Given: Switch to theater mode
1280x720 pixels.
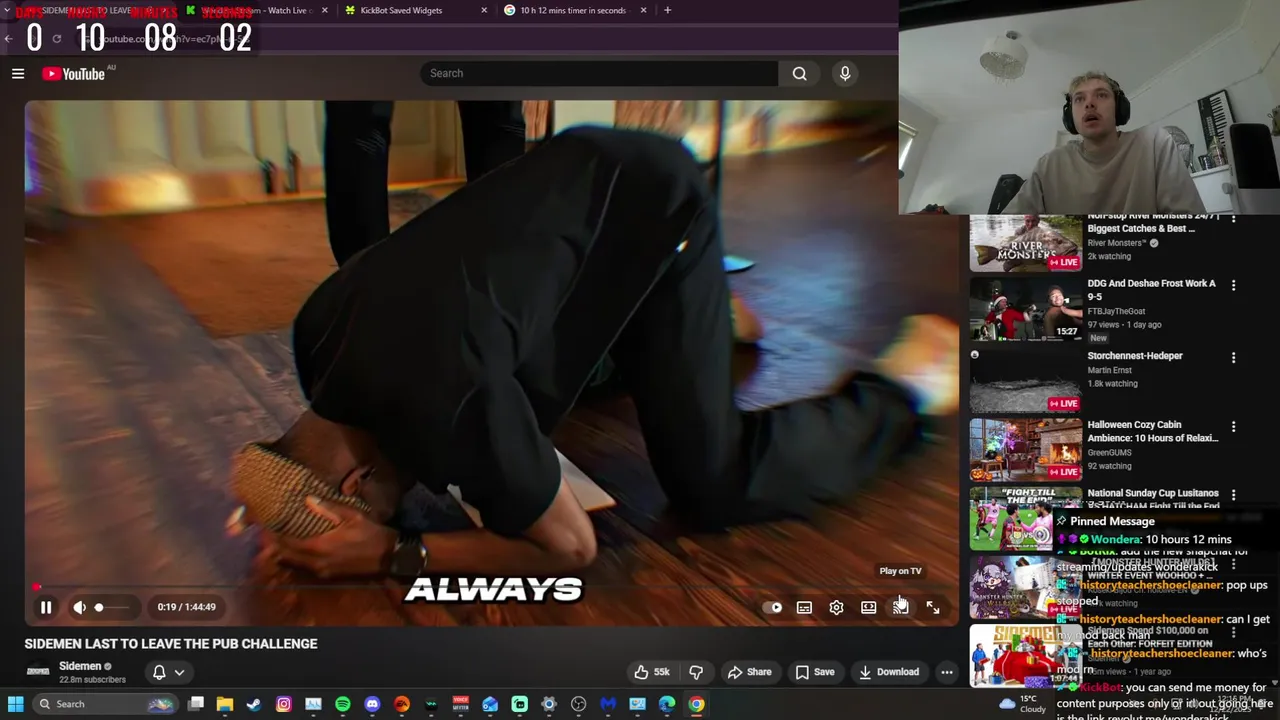Looking at the screenshot, I should [869, 607].
